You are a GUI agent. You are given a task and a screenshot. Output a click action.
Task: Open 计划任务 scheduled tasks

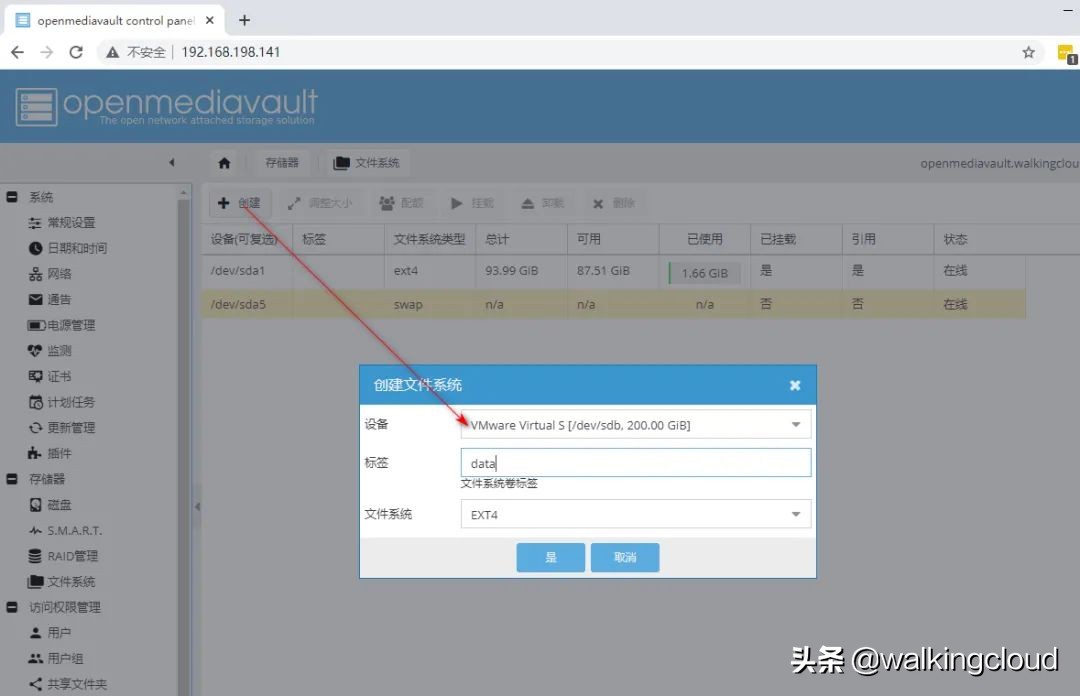62,402
